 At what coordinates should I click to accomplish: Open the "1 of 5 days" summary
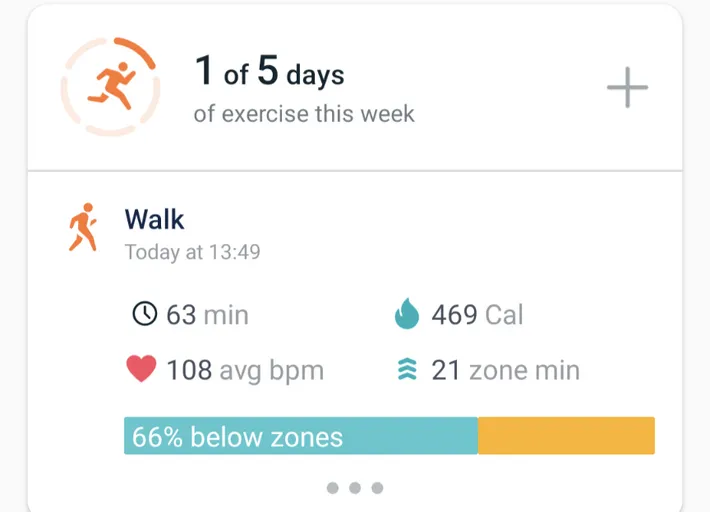pyautogui.click(x=269, y=73)
